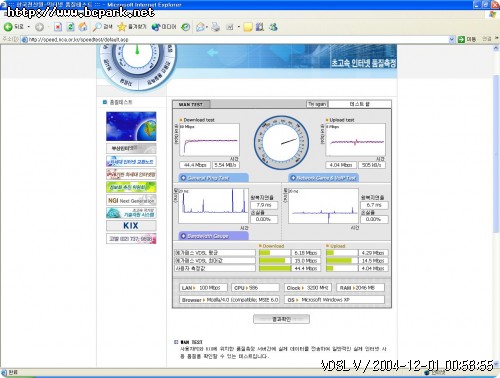This screenshot has width=500, height=378.
Task: Click the green Back arrow icon
Action: (x=8, y=27)
